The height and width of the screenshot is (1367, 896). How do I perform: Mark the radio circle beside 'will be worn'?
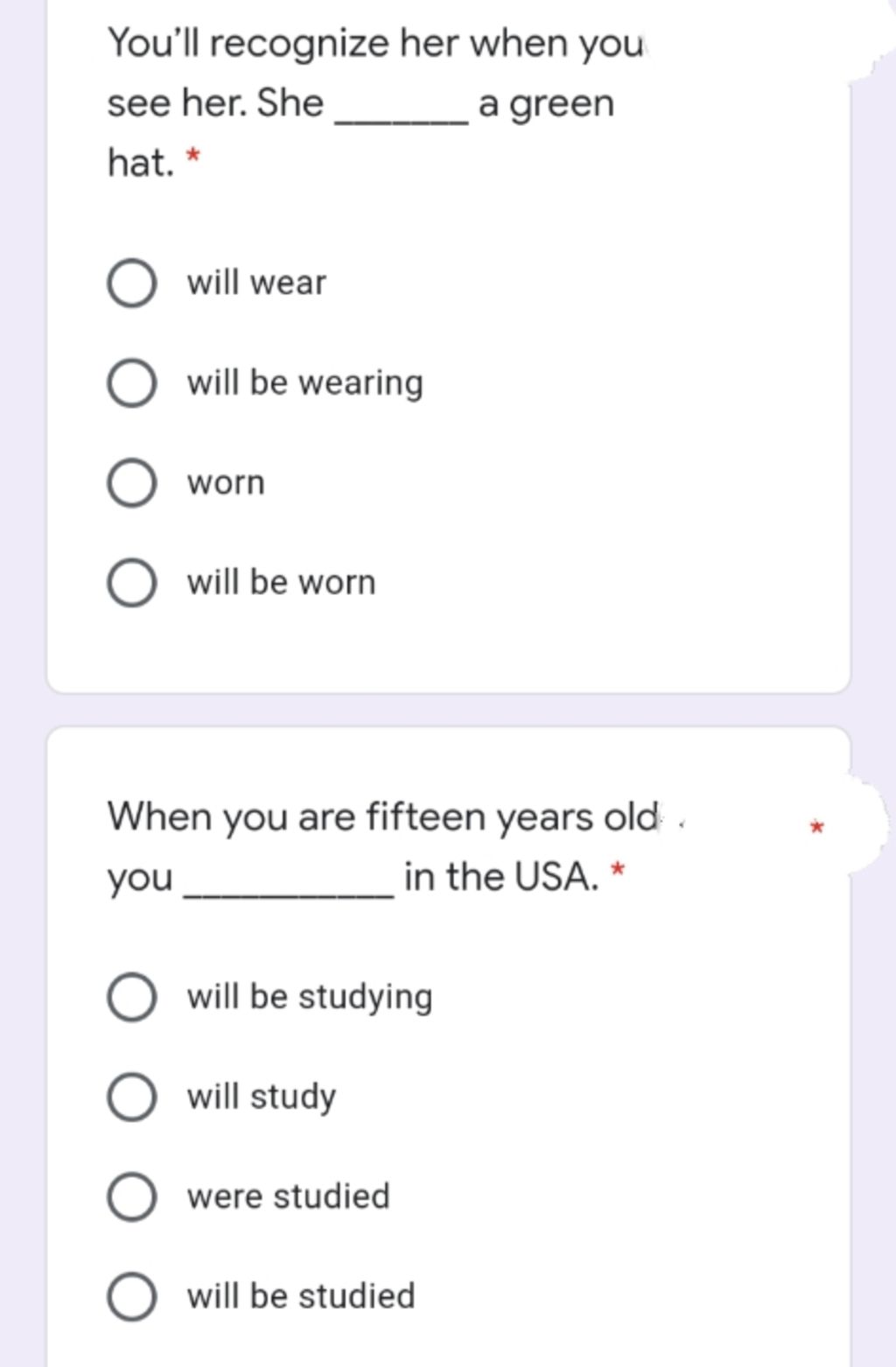(x=132, y=583)
